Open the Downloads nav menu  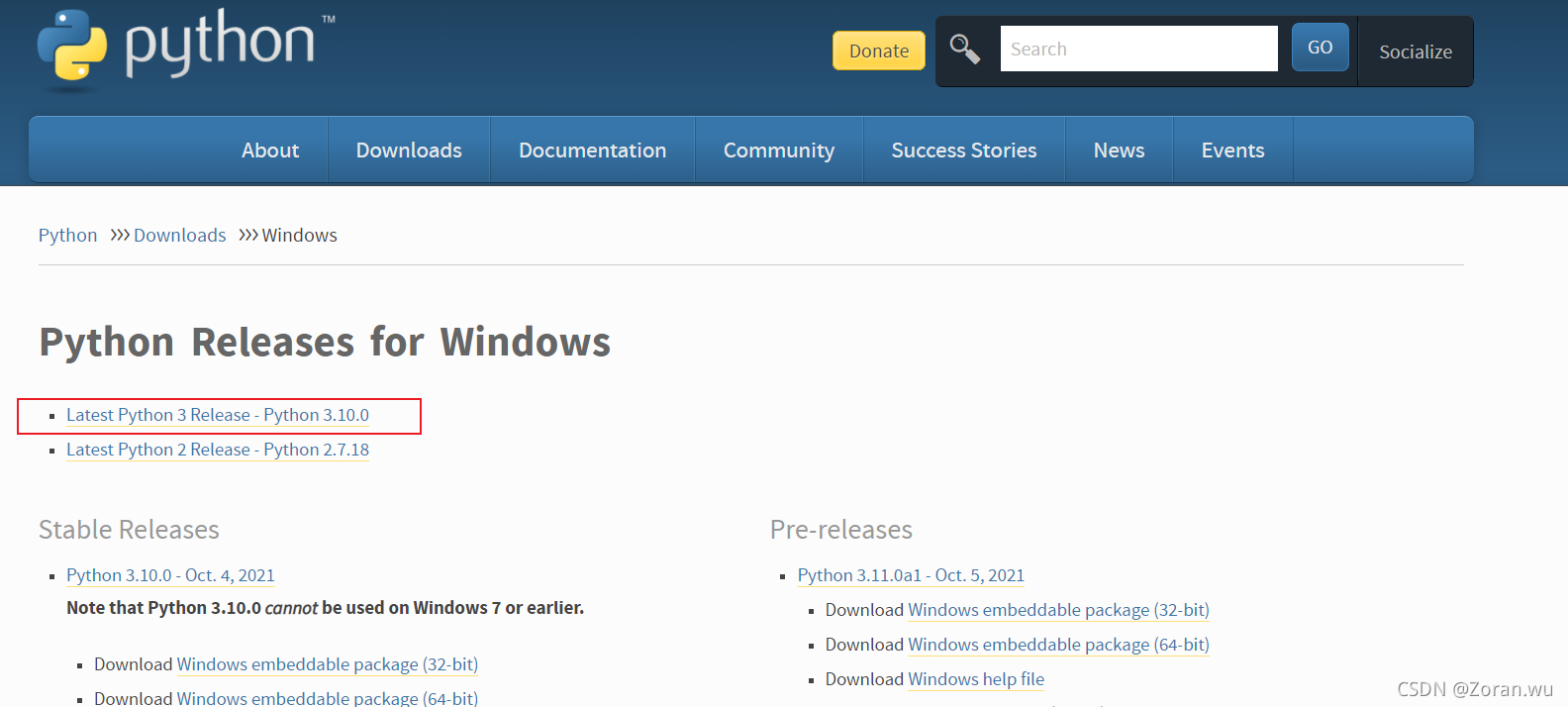point(409,150)
